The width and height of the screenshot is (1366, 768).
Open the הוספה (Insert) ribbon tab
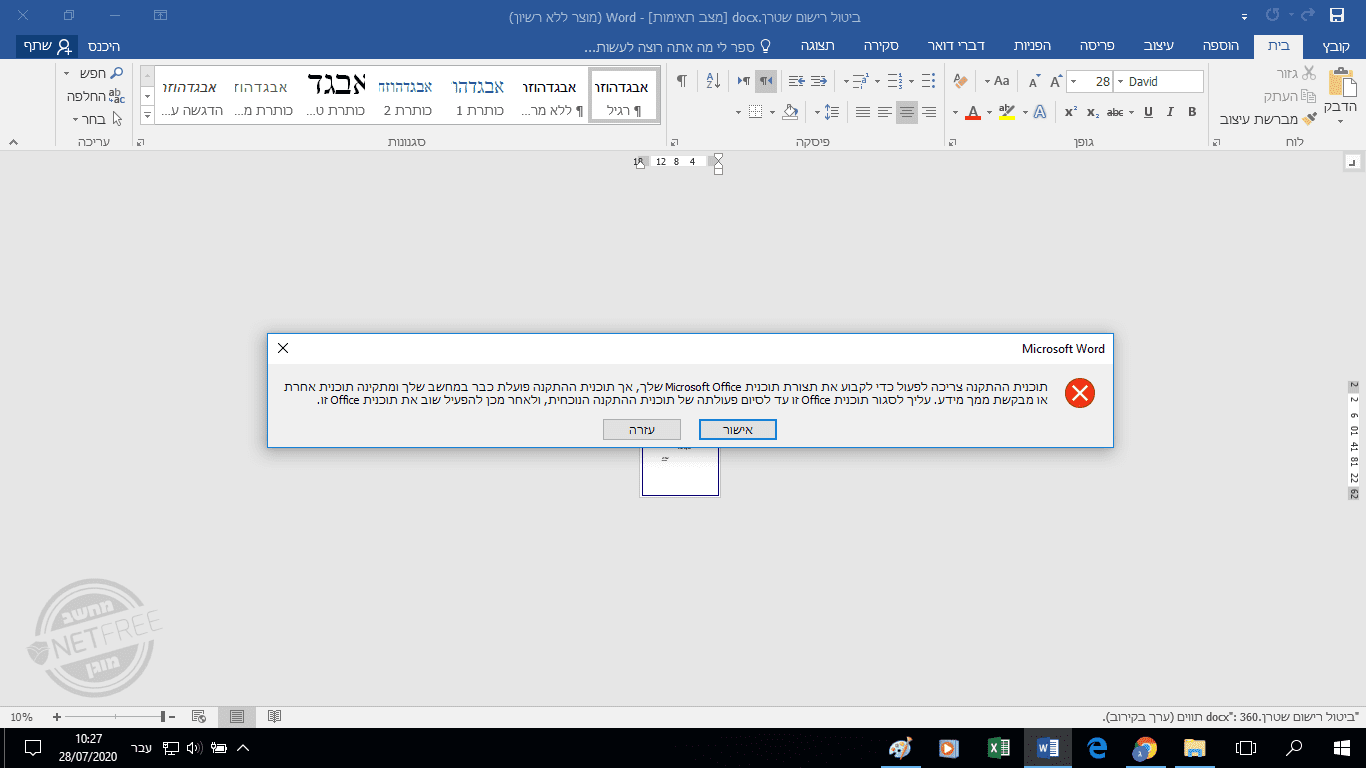(x=1221, y=46)
